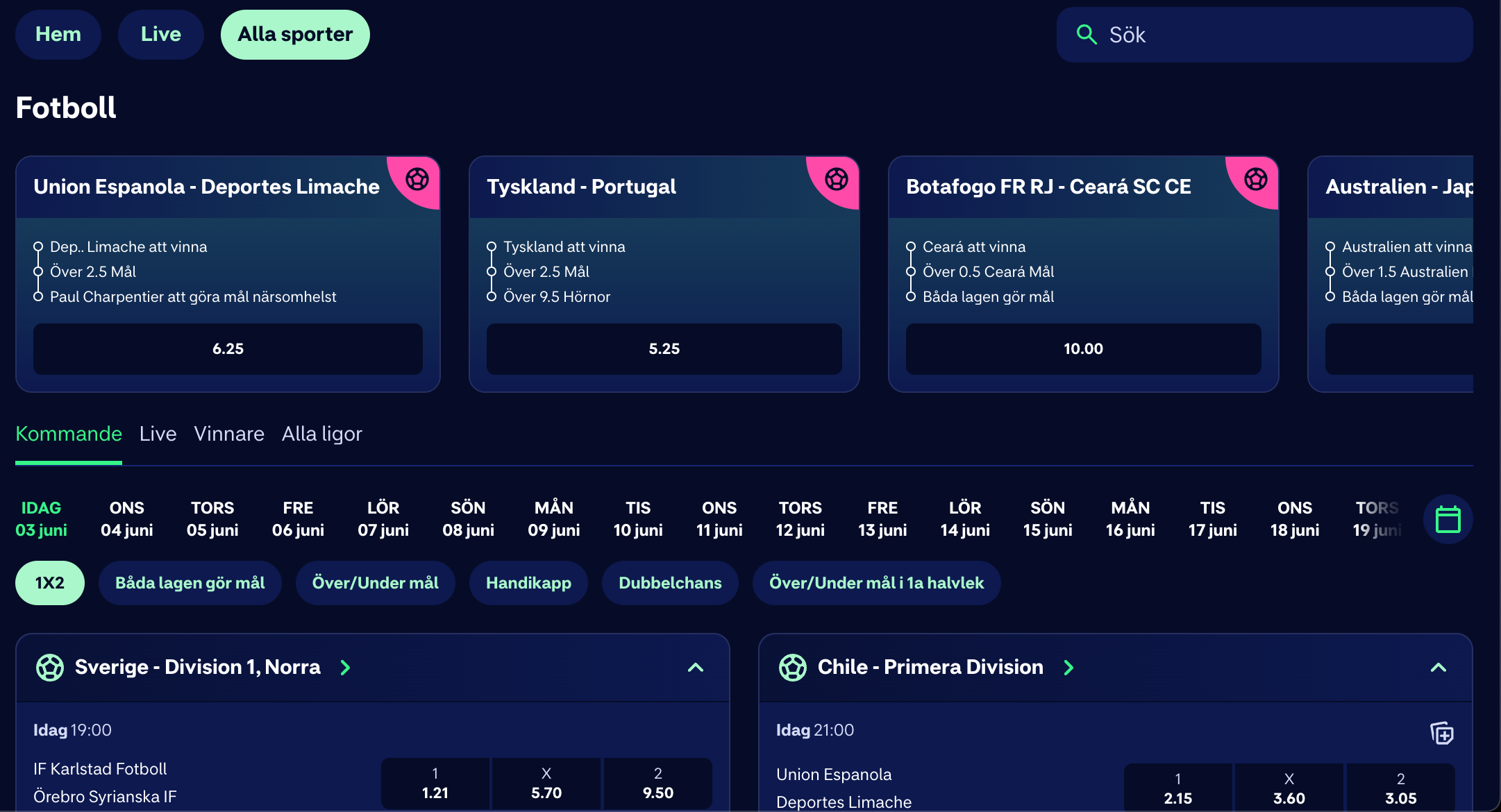
Task: Click soccer ball icon beside Sverige Division 1
Action: 50,668
